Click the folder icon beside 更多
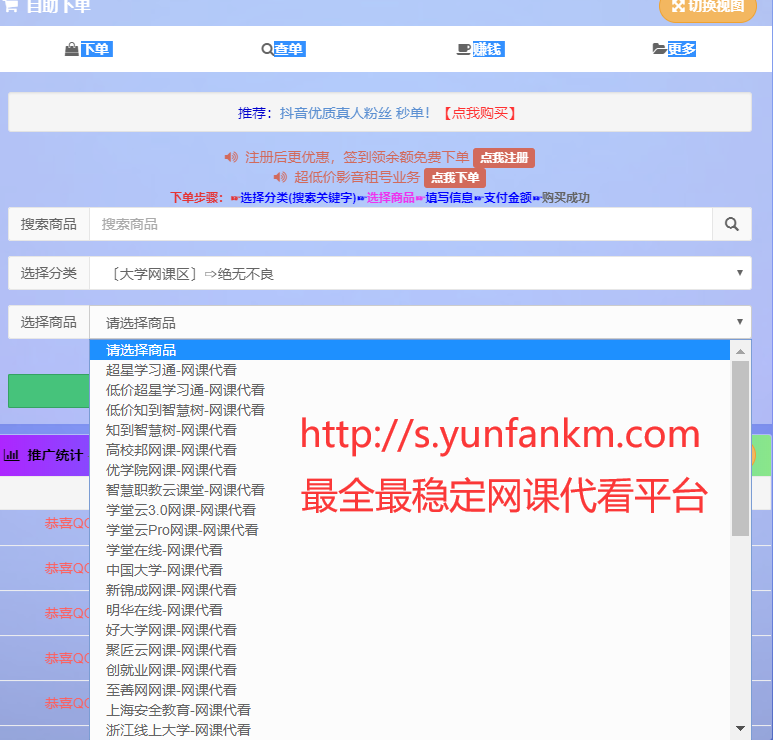The width and height of the screenshot is (773, 740). 659,49
